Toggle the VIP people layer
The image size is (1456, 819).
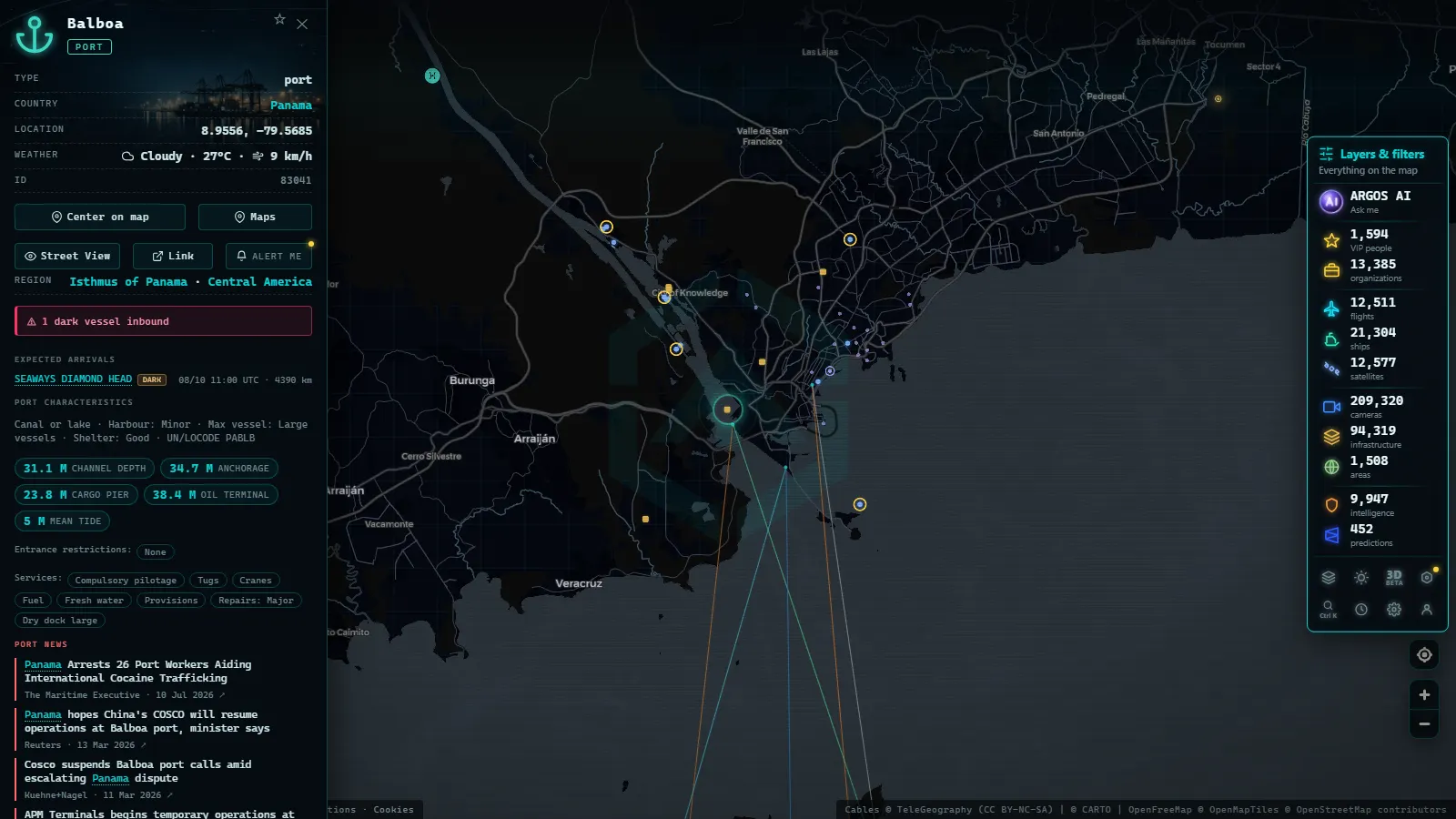tap(1377, 240)
